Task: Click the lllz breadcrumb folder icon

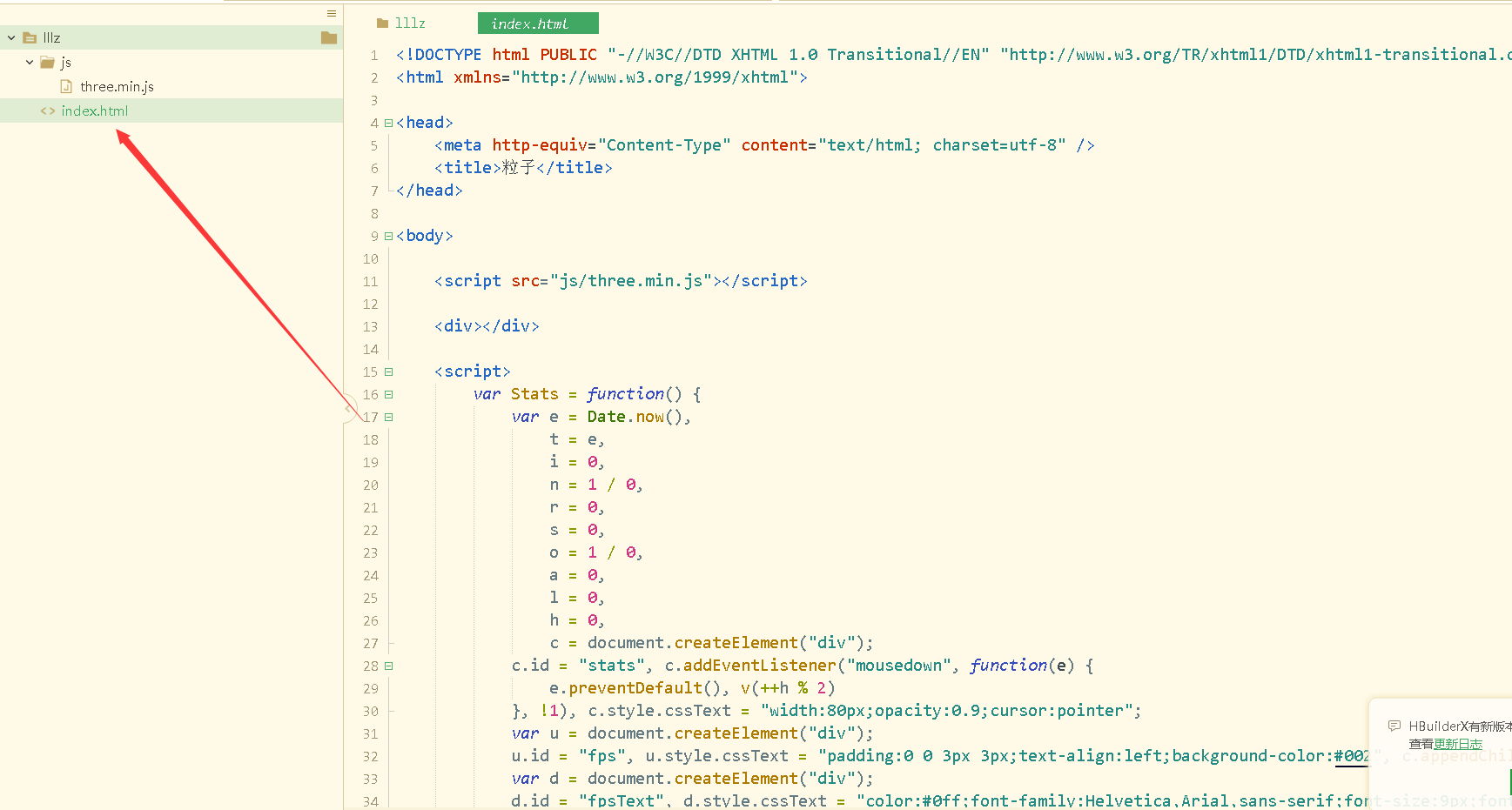Action: [382, 23]
